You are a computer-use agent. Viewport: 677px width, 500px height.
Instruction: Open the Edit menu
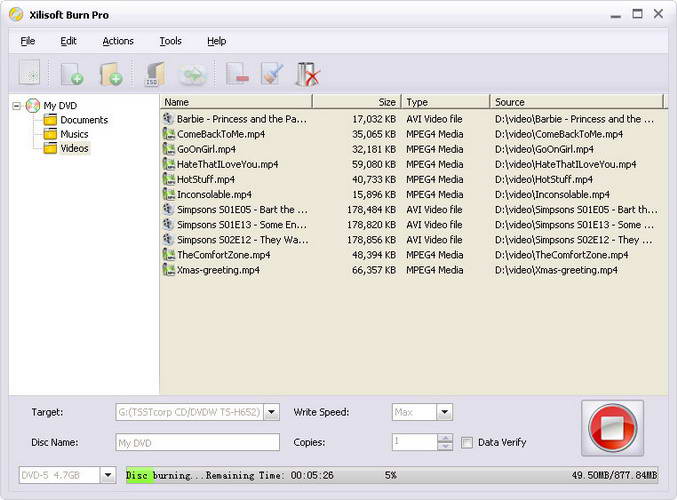[68, 41]
